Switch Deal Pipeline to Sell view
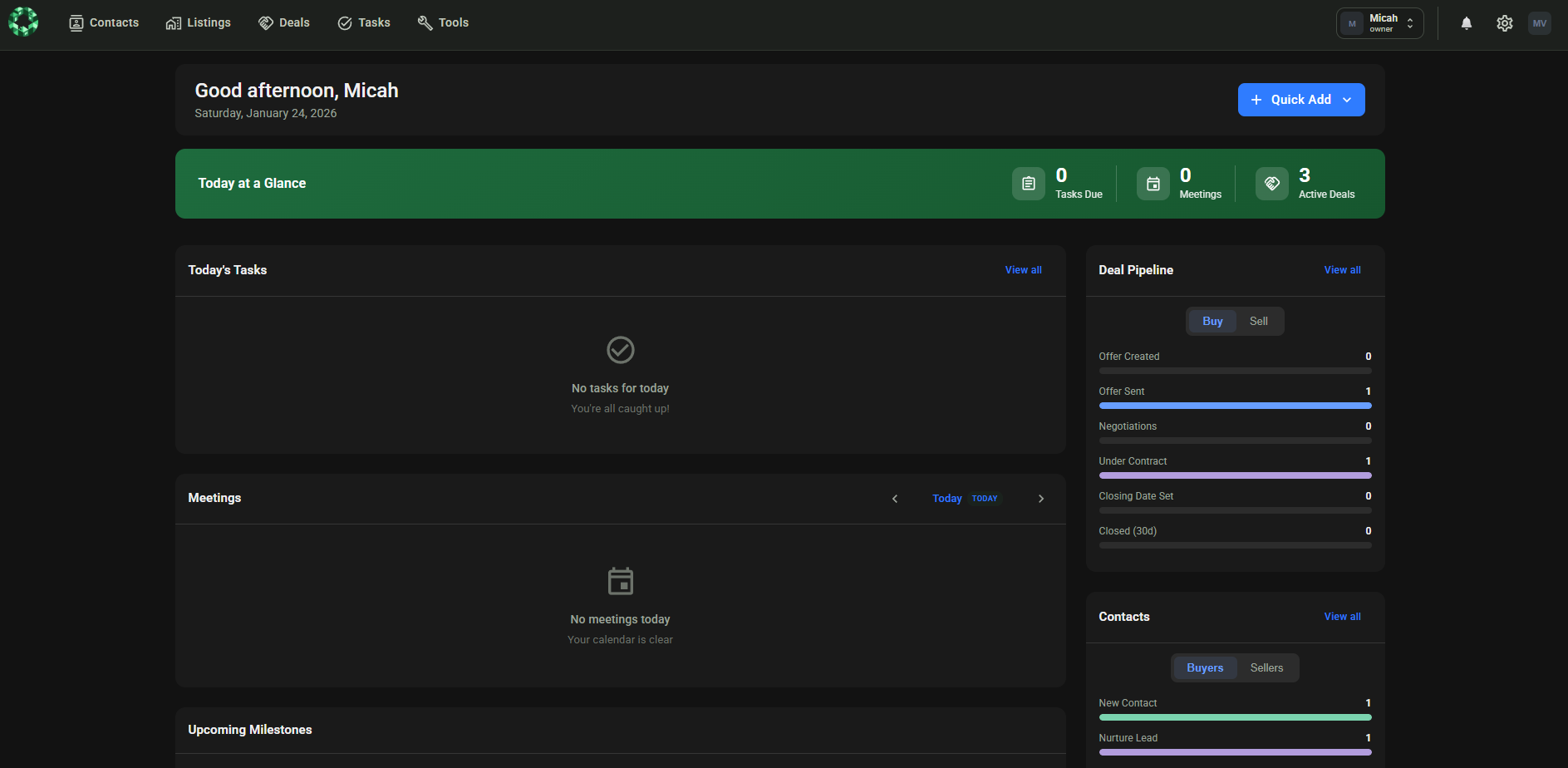Screen dimensions: 1568x768 [1257, 321]
